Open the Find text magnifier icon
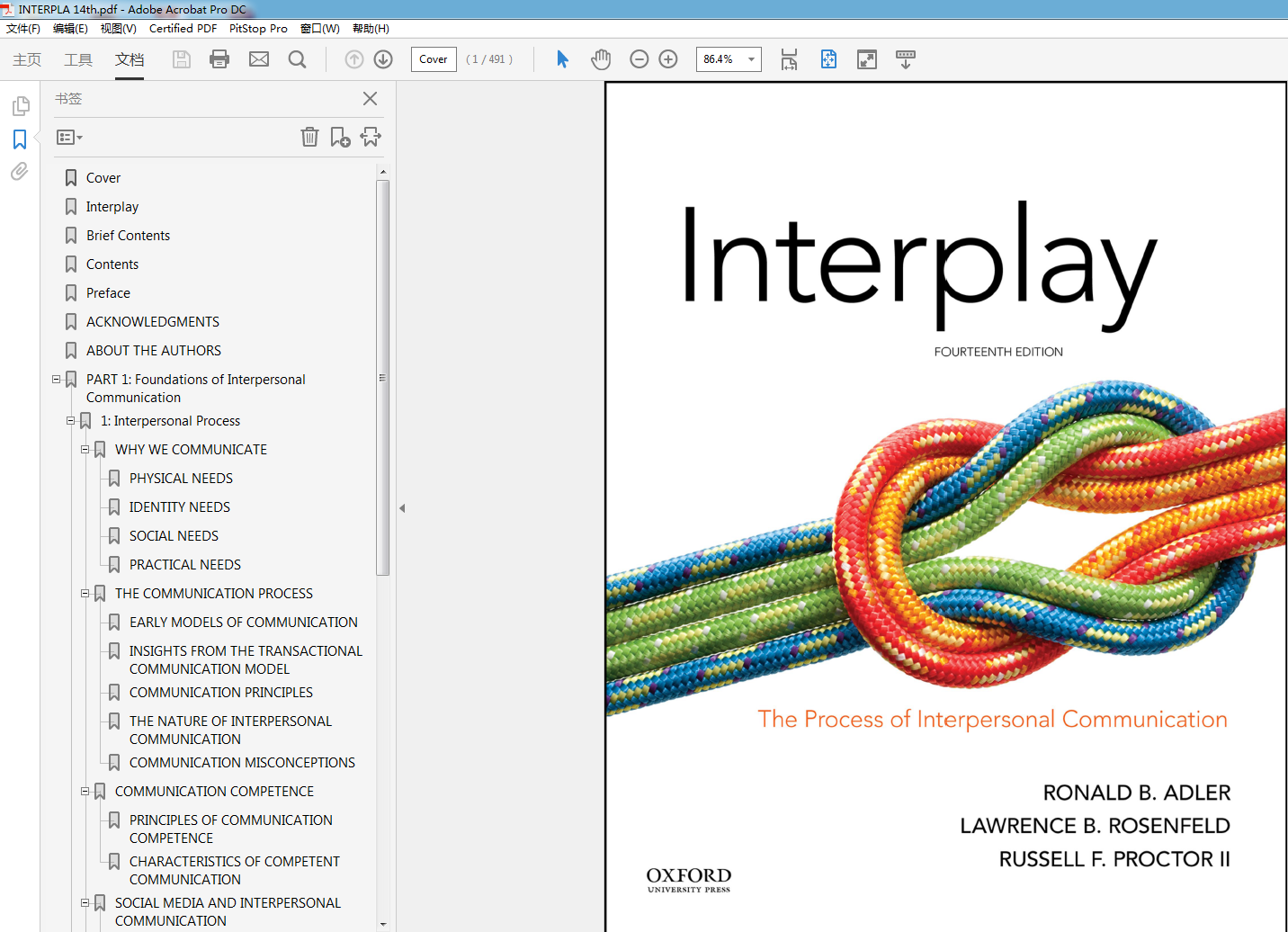Viewport: 1288px width, 932px height. click(x=297, y=59)
